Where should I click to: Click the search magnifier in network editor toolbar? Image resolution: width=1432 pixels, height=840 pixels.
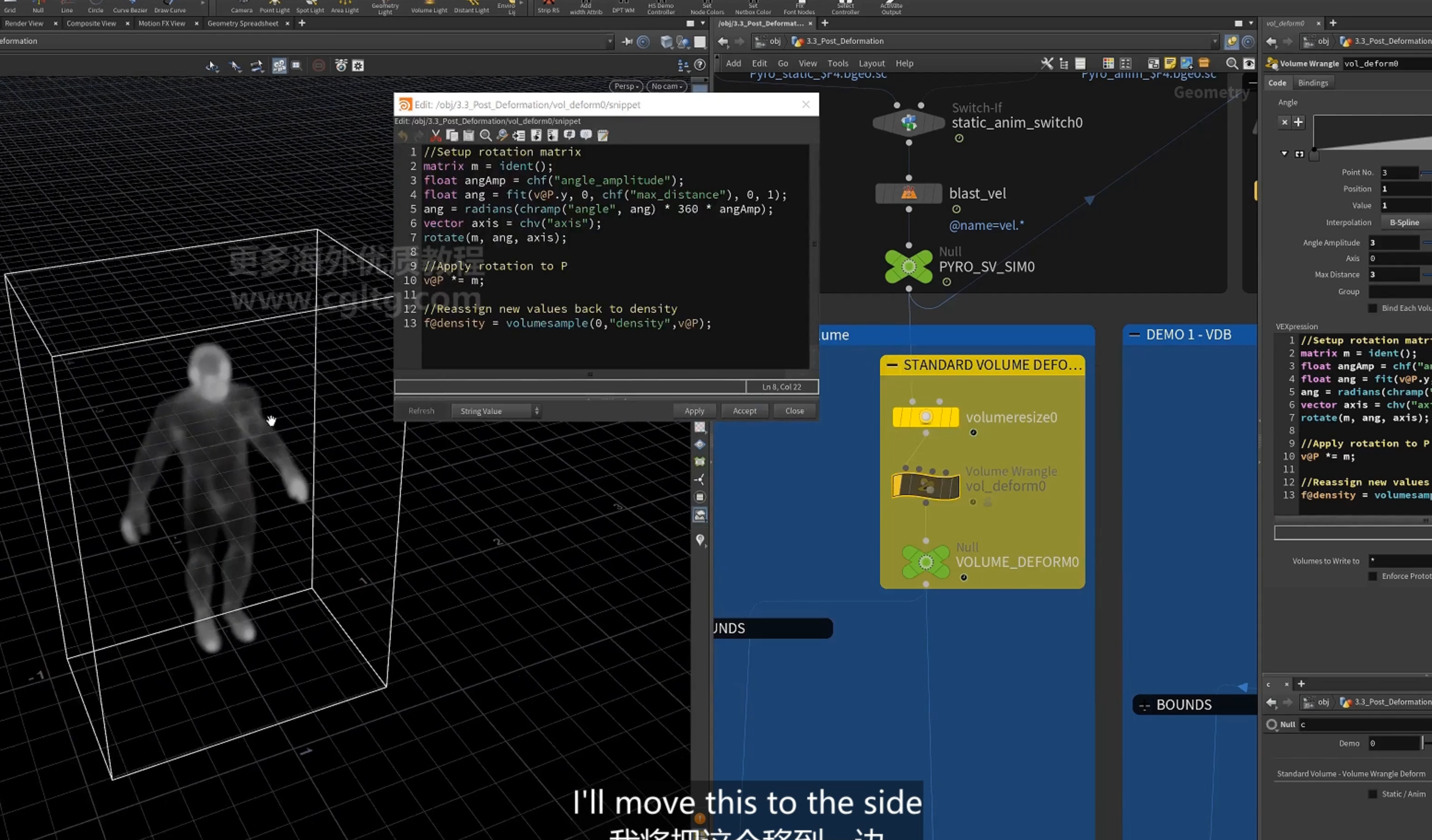(x=1232, y=64)
